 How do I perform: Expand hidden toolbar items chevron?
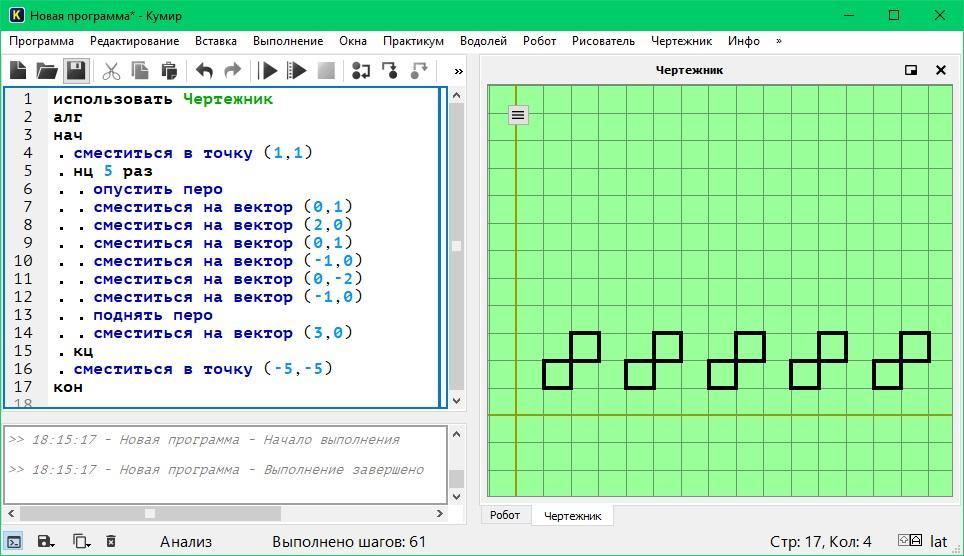point(458,70)
